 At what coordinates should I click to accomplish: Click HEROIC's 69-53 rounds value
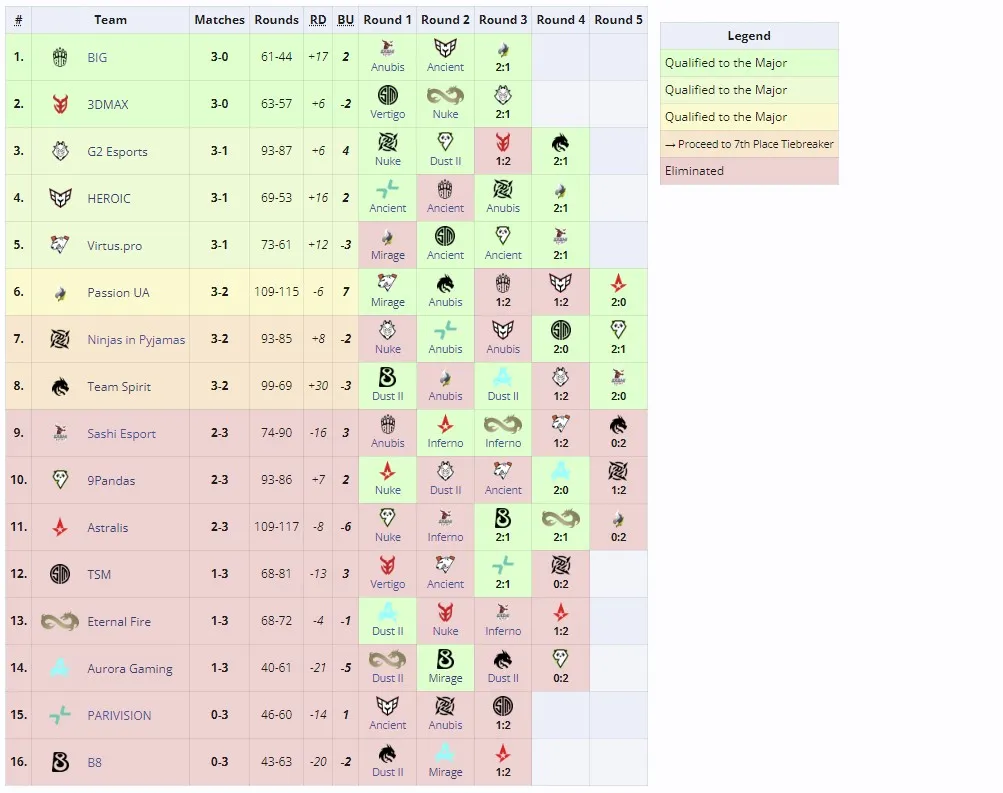coord(276,198)
